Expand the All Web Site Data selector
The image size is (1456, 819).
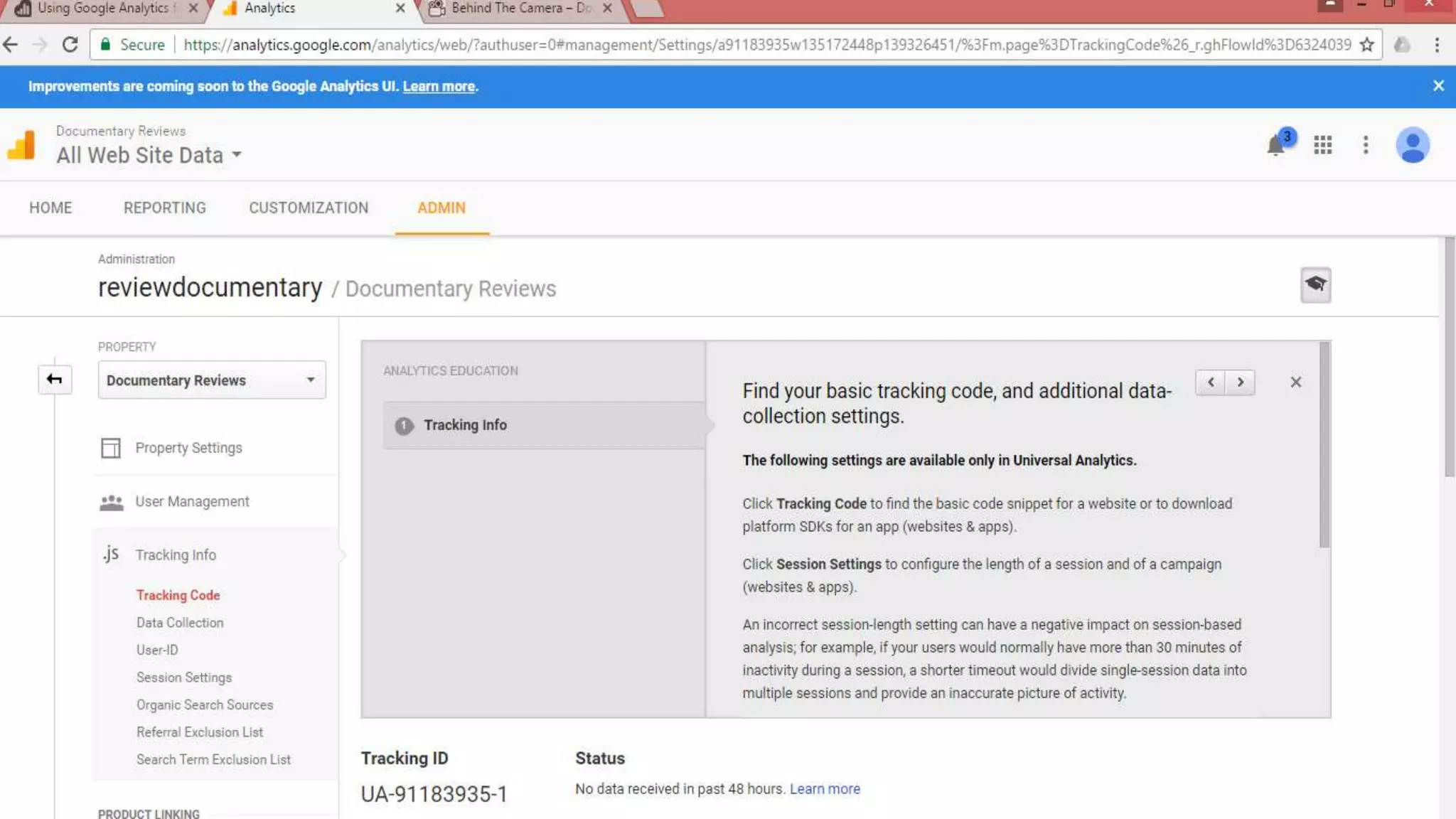point(149,155)
